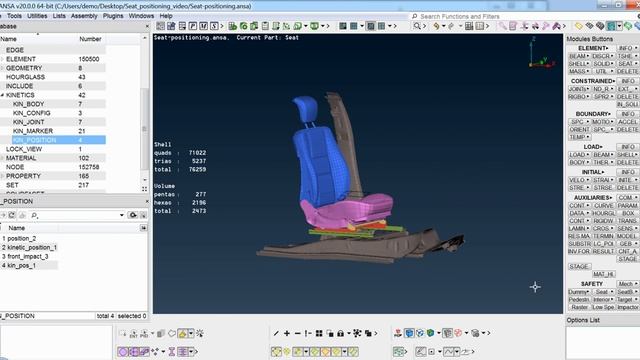
Task: Expand the MATERIAL tree node
Action: click(x=2, y=158)
